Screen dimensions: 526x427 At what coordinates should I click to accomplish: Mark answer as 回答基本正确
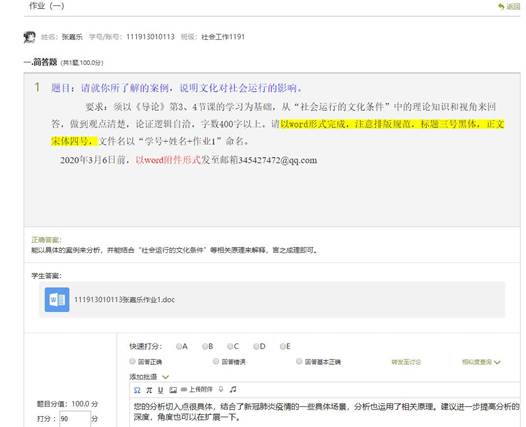(x=299, y=361)
